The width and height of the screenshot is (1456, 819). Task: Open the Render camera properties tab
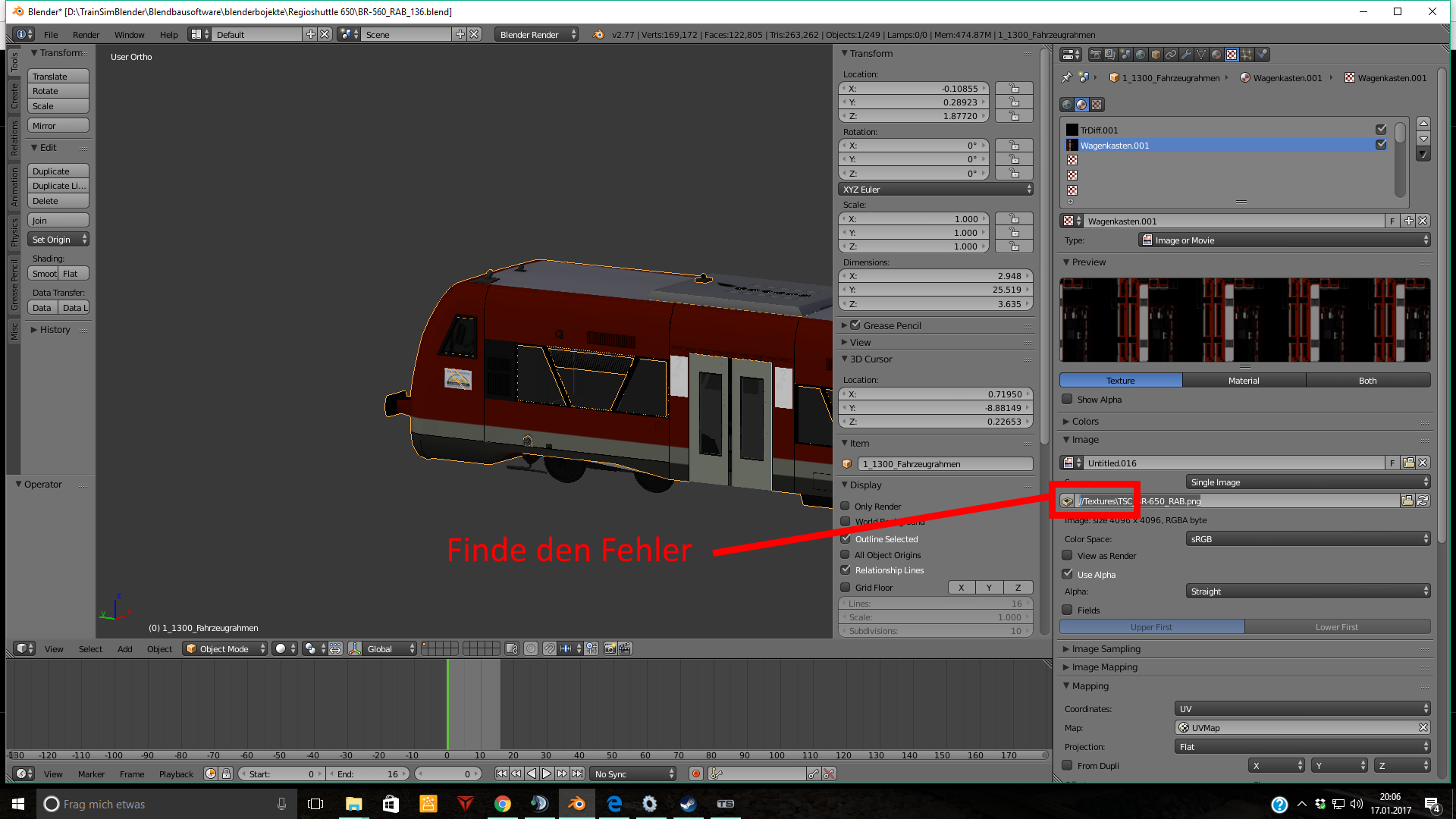pos(1095,55)
